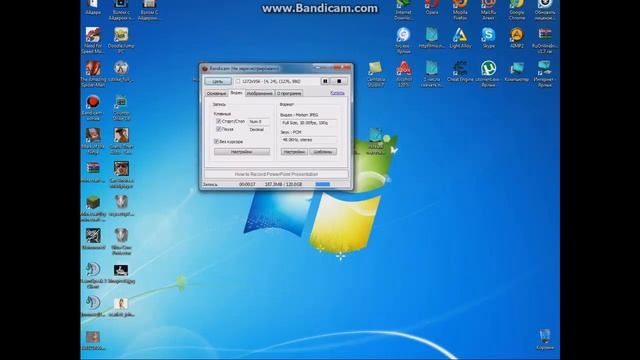Click the 'Шаблоны' button
The image size is (640, 360).
click(322, 152)
